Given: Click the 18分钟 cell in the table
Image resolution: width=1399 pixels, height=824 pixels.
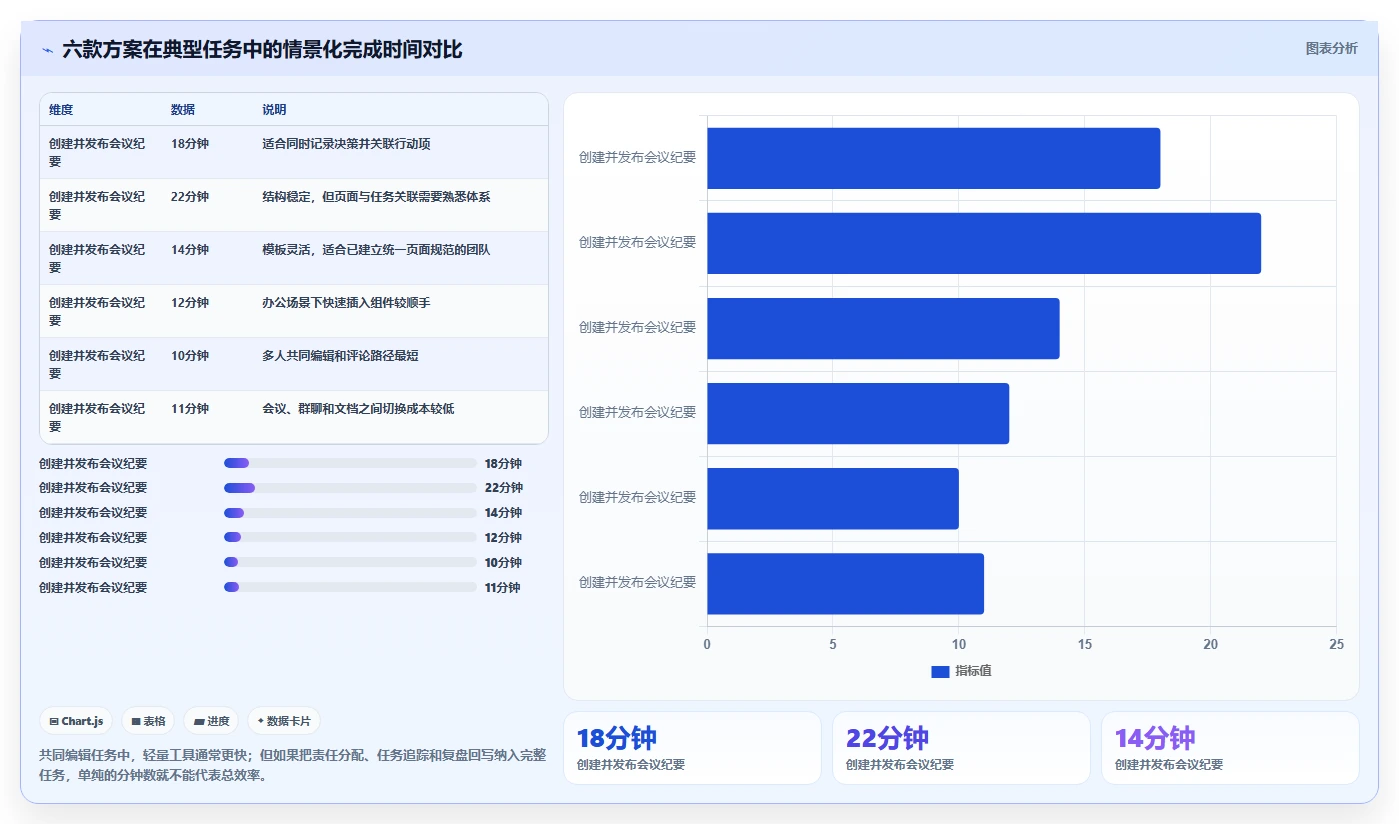Looking at the screenshot, I should [x=190, y=144].
